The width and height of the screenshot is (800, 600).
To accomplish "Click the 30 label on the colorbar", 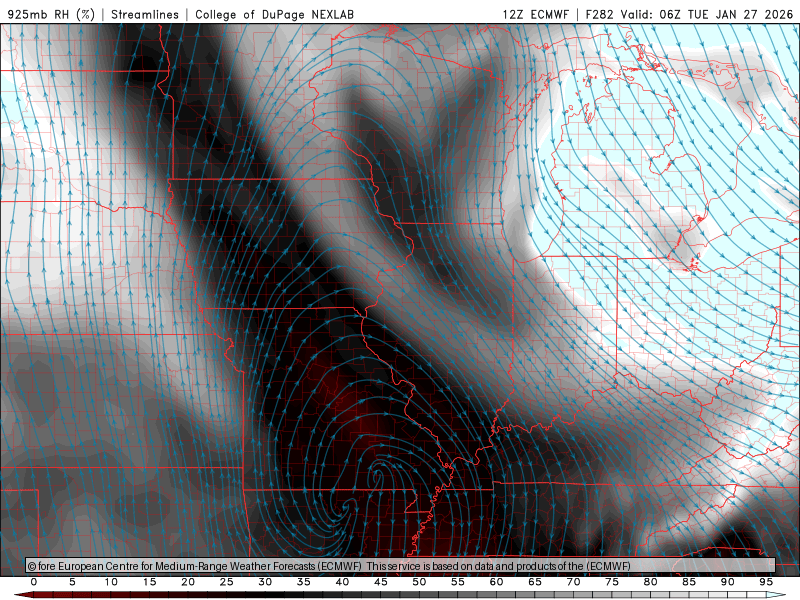I will [x=265, y=582].
